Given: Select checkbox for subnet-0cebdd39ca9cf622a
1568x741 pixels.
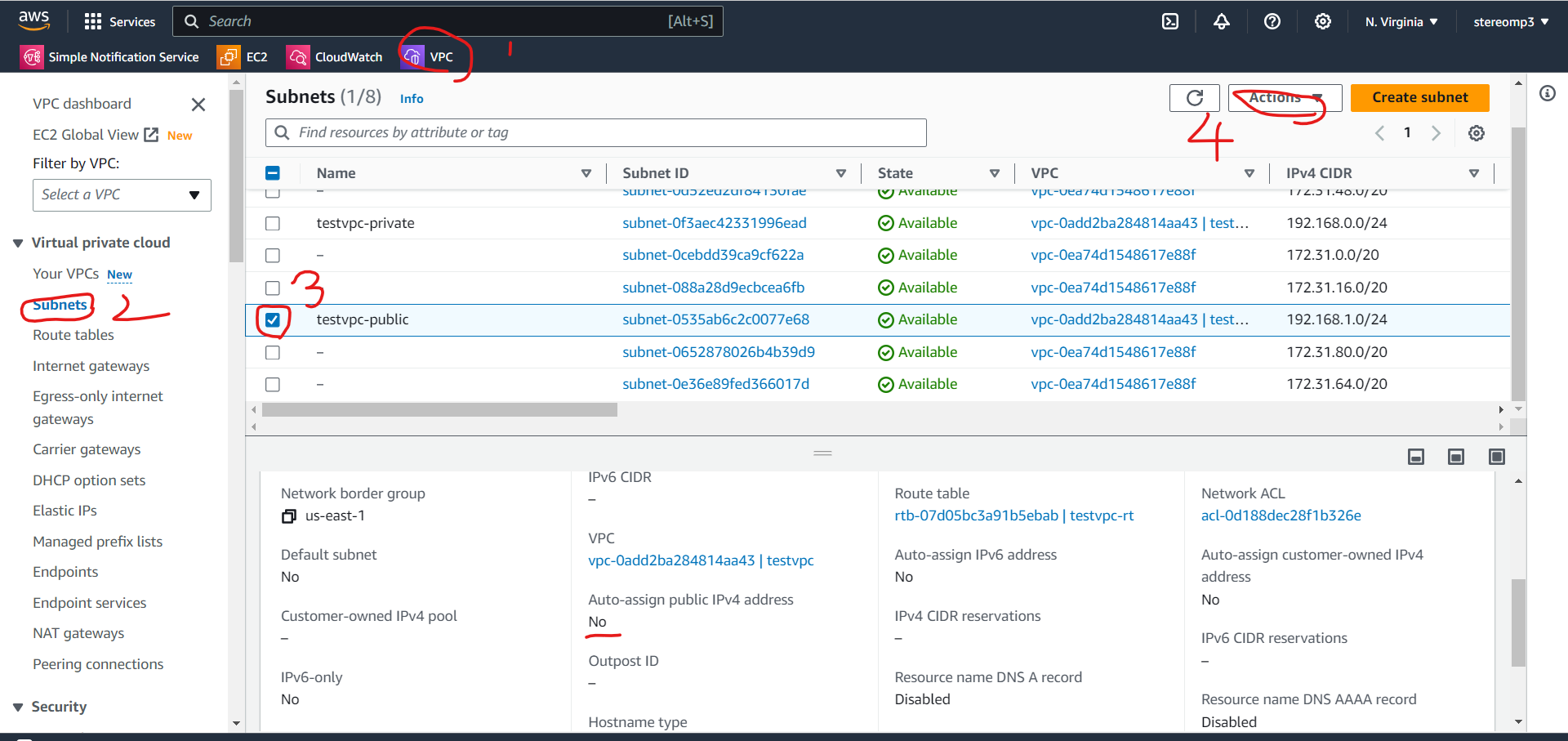Looking at the screenshot, I should (273, 256).
